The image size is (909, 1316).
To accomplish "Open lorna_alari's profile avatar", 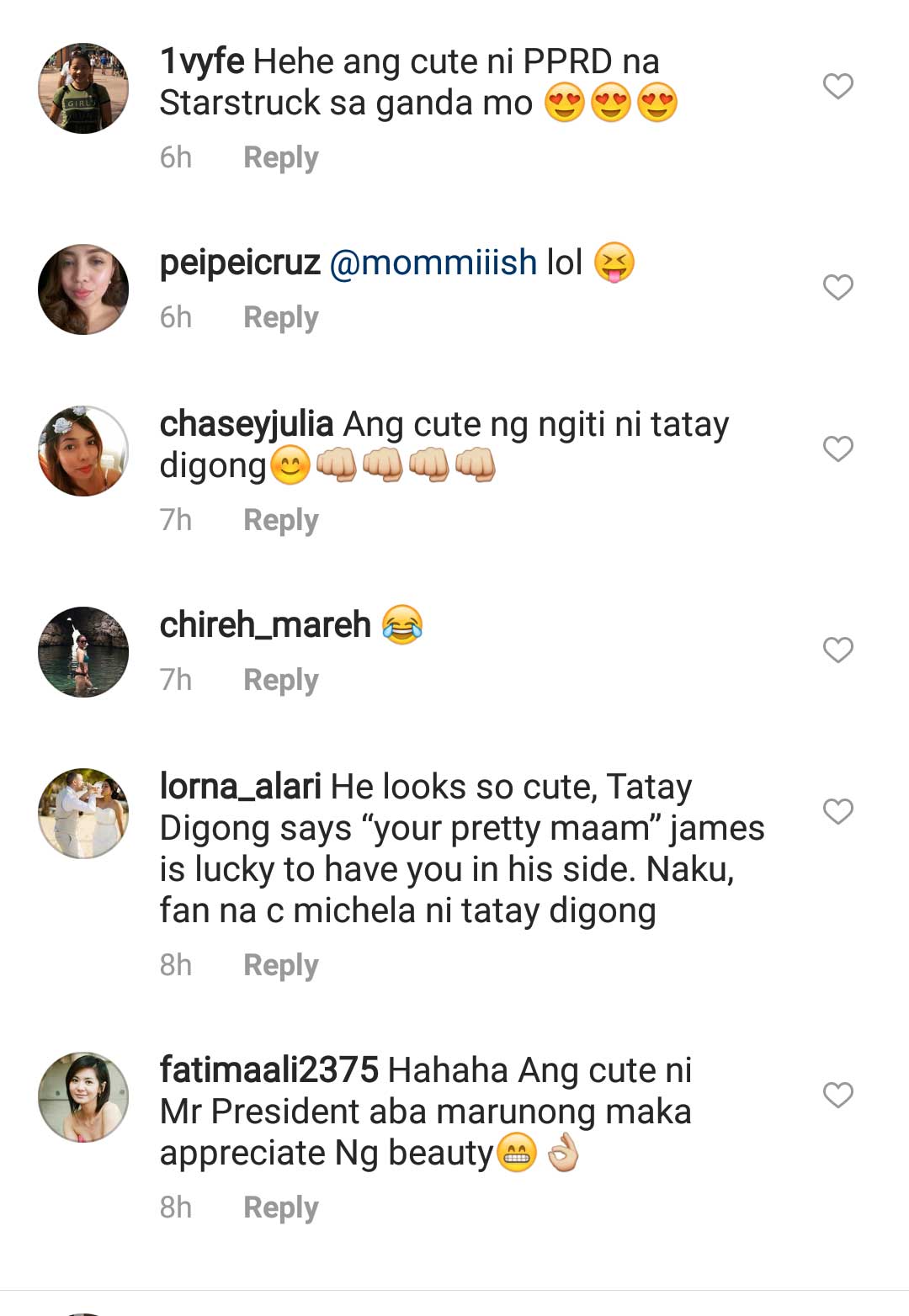I will tap(83, 814).
